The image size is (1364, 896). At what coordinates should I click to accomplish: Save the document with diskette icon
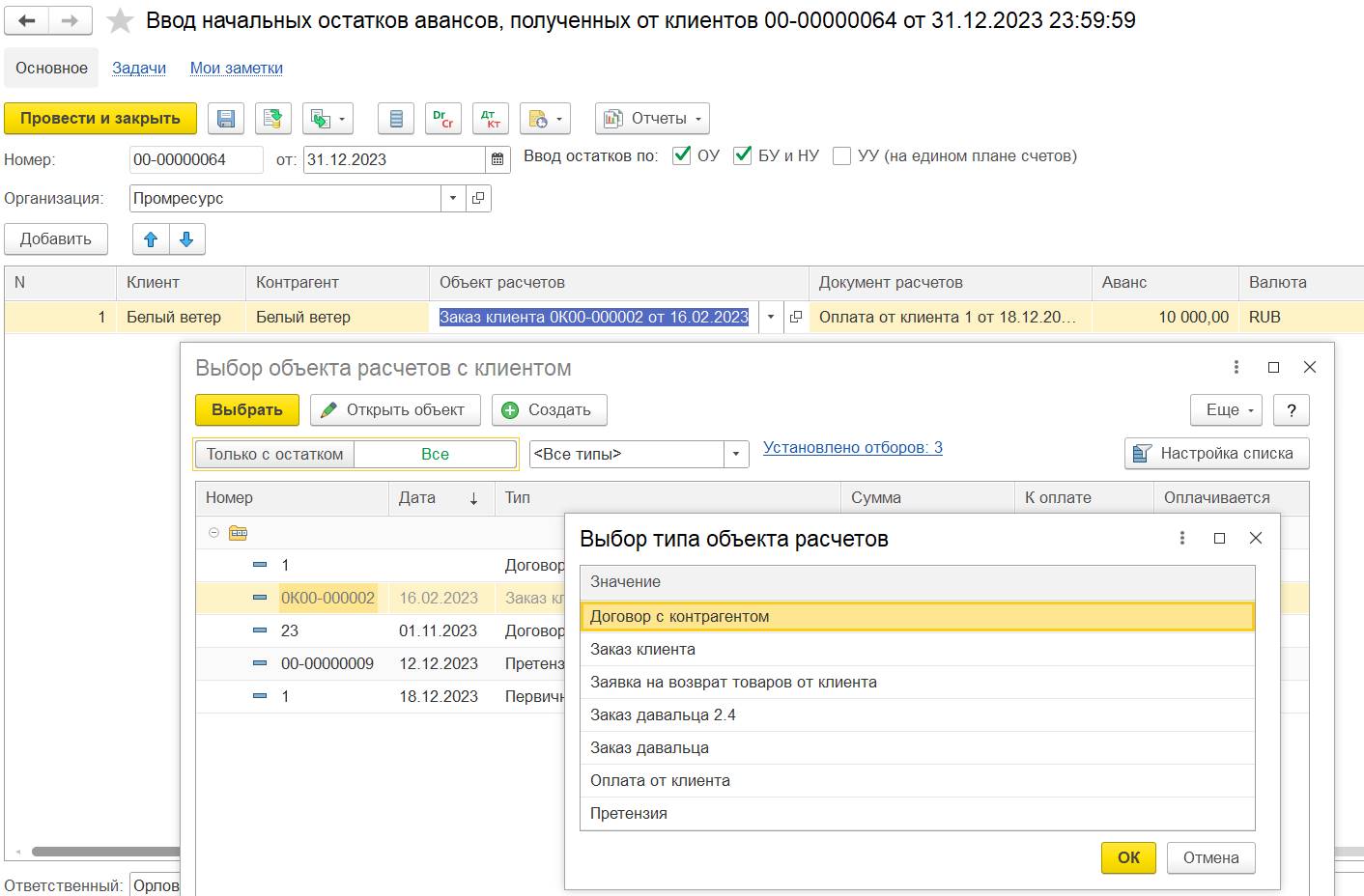click(226, 119)
